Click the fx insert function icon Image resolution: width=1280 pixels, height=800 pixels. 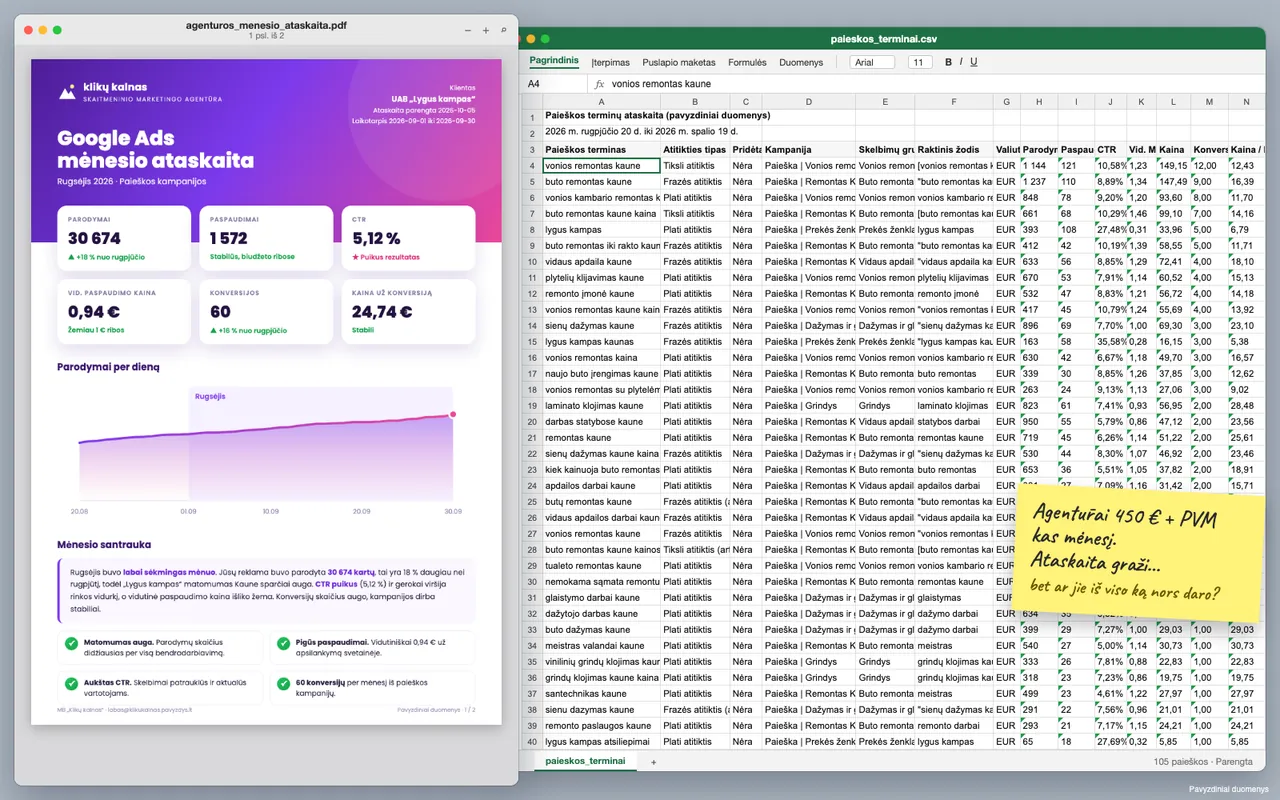click(x=599, y=84)
